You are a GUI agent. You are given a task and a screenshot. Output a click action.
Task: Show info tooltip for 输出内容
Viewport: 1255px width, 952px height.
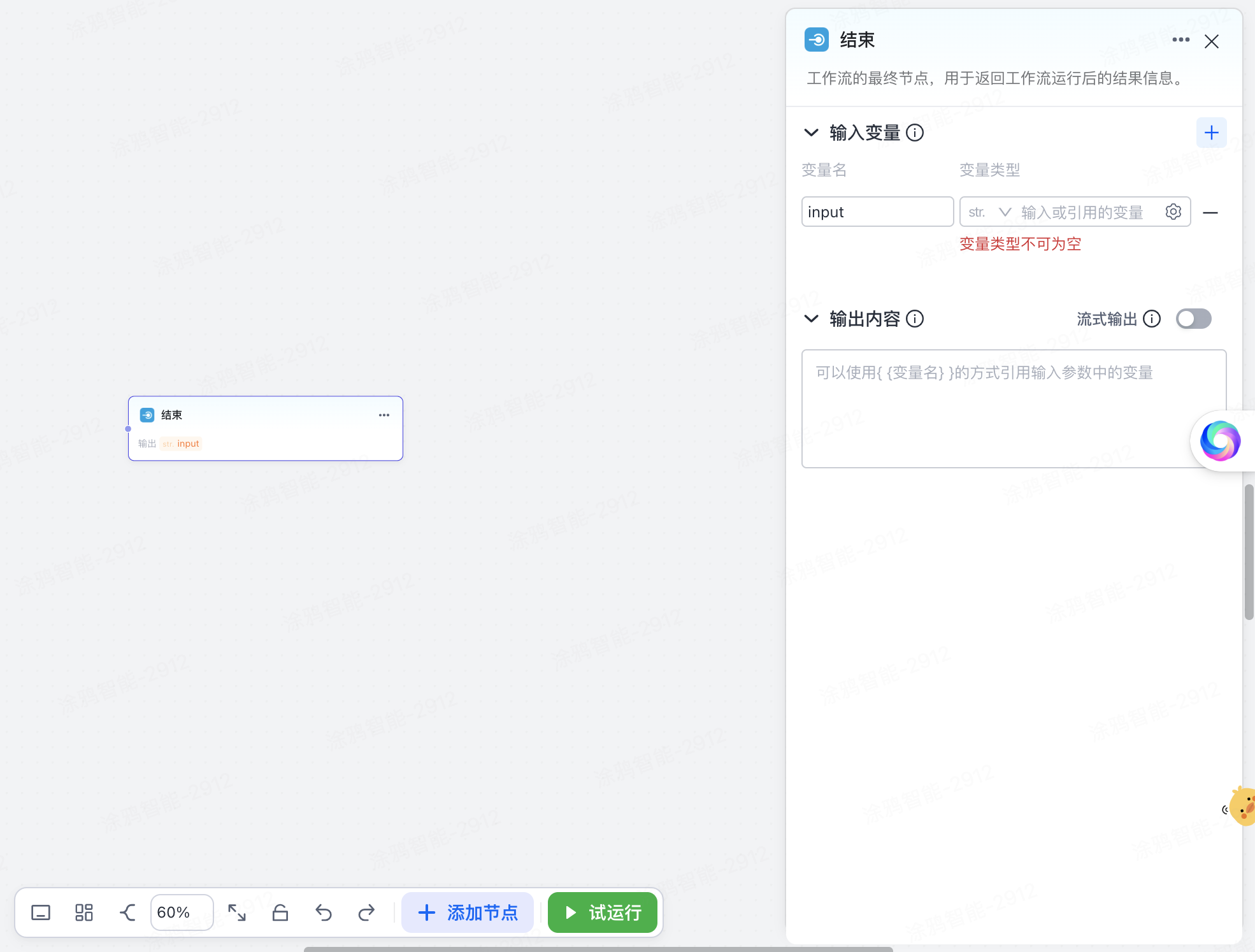(x=915, y=319)
